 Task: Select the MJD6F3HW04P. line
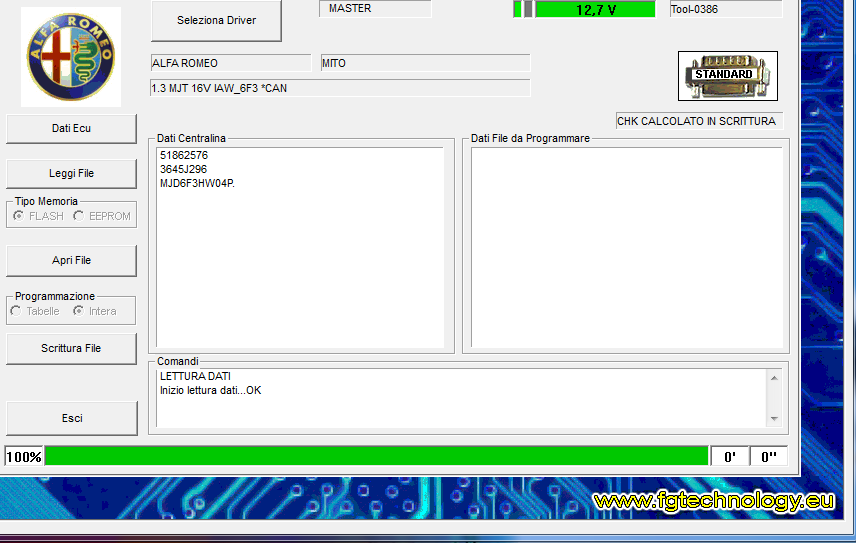point(197,183)
